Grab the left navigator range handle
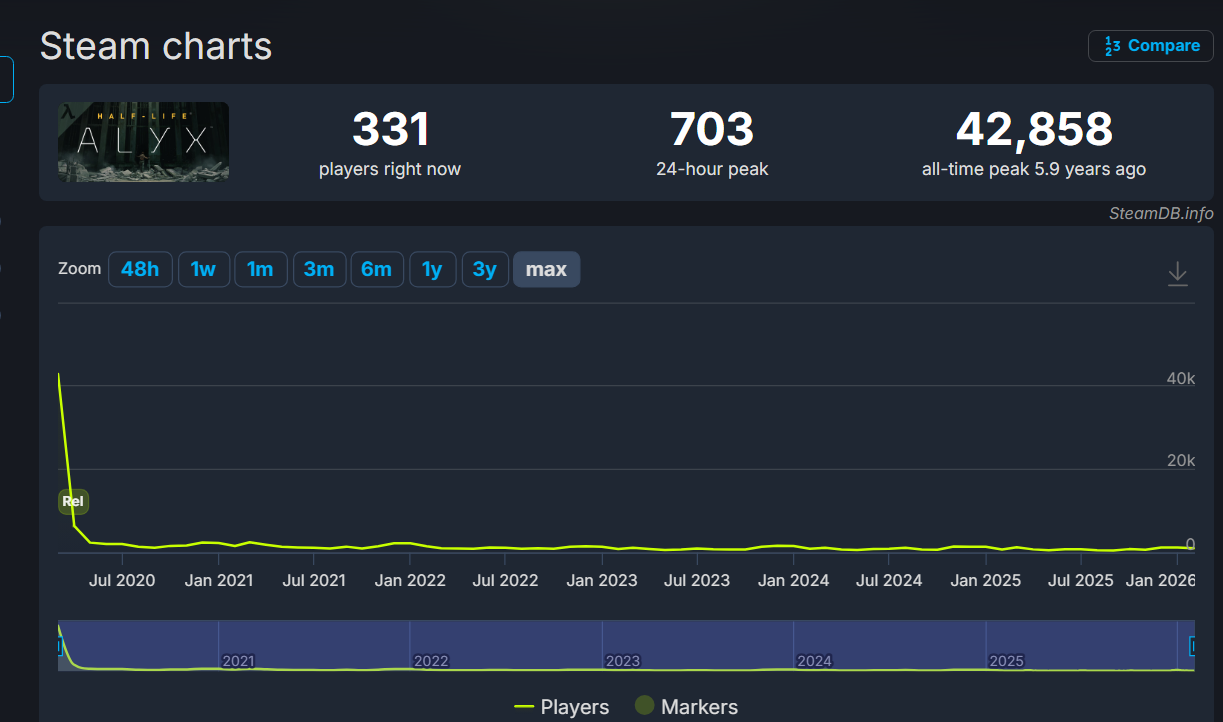 click(60, 646)
